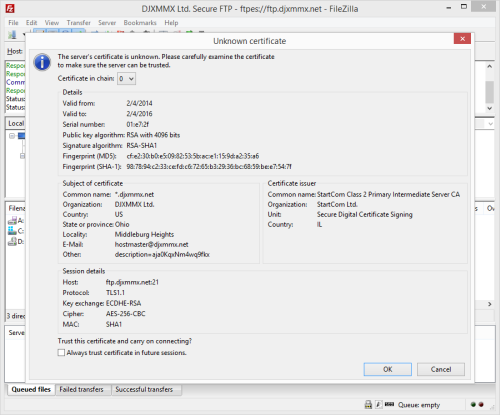Click the cipher value 'AES-256-CBC'
This screenshot has width=500, height=415.
point(126,314)
